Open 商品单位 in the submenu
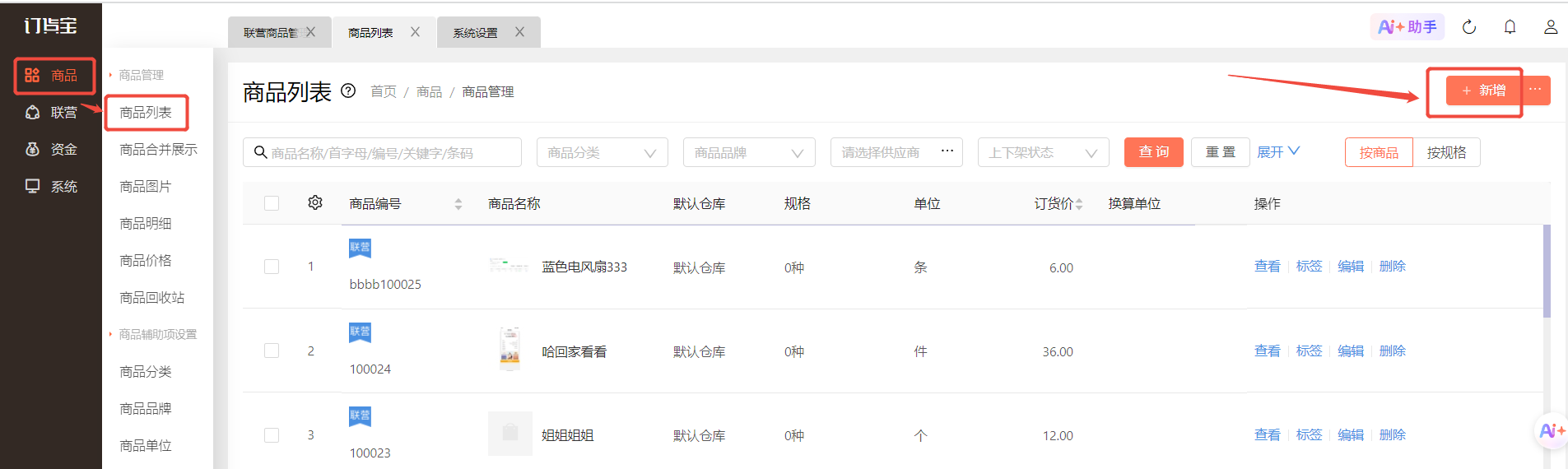This screenshot has width=1568, height=469. [x=146, y=446]
